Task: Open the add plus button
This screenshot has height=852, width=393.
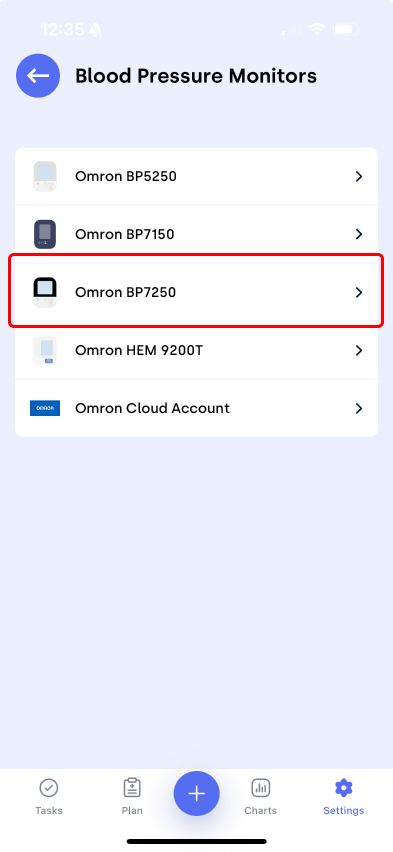Action: [x=196, y=794]
